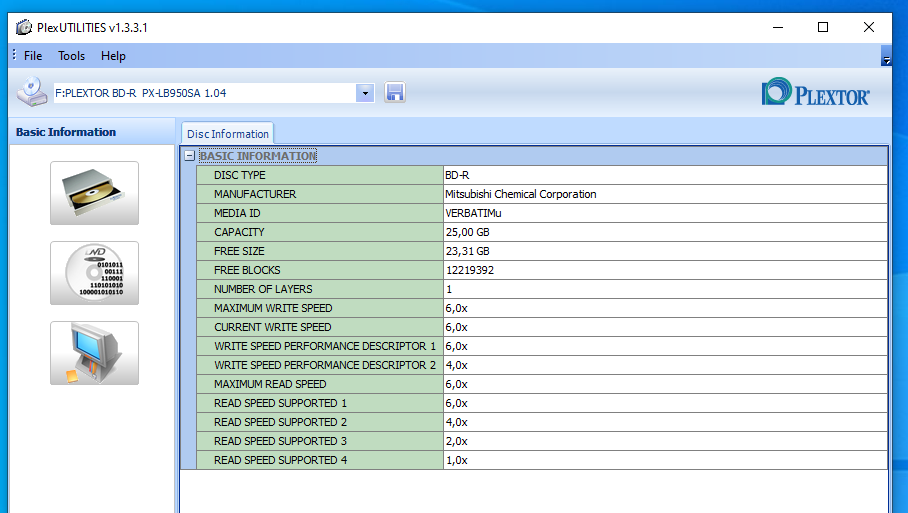Open the computer system information sidebar icon
This screenshot has width=908, height=513.
tap(94, 353)
